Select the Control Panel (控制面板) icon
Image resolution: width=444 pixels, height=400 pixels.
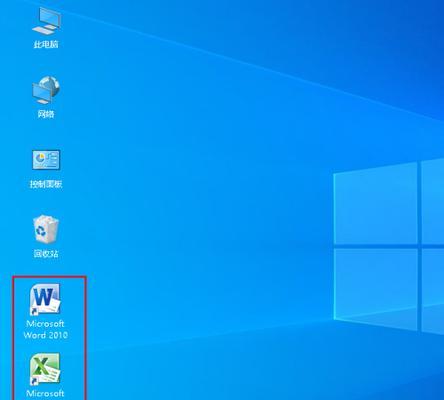[46, 160]
